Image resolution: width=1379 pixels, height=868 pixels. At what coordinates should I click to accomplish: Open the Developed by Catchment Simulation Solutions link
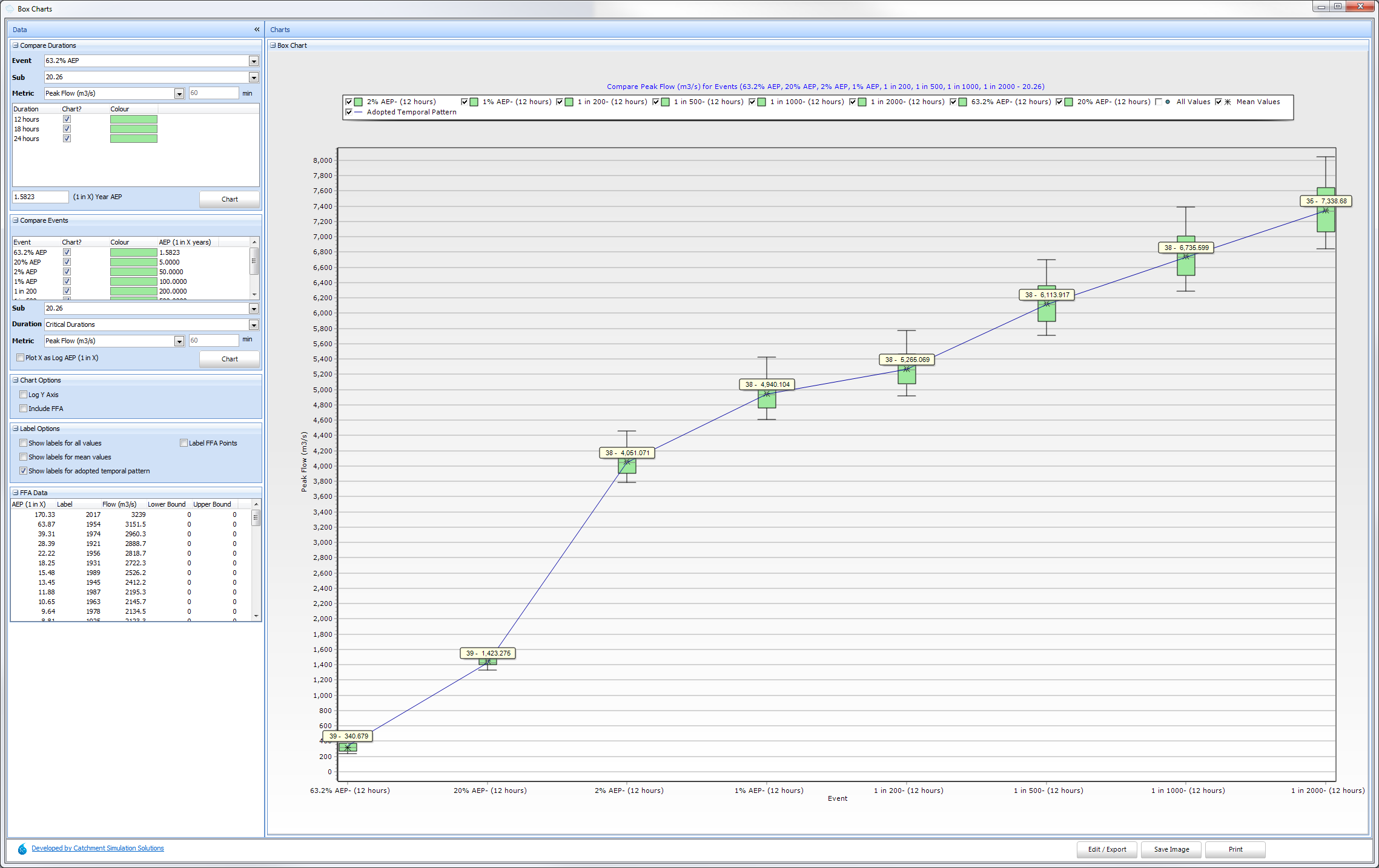coord(98,848)
